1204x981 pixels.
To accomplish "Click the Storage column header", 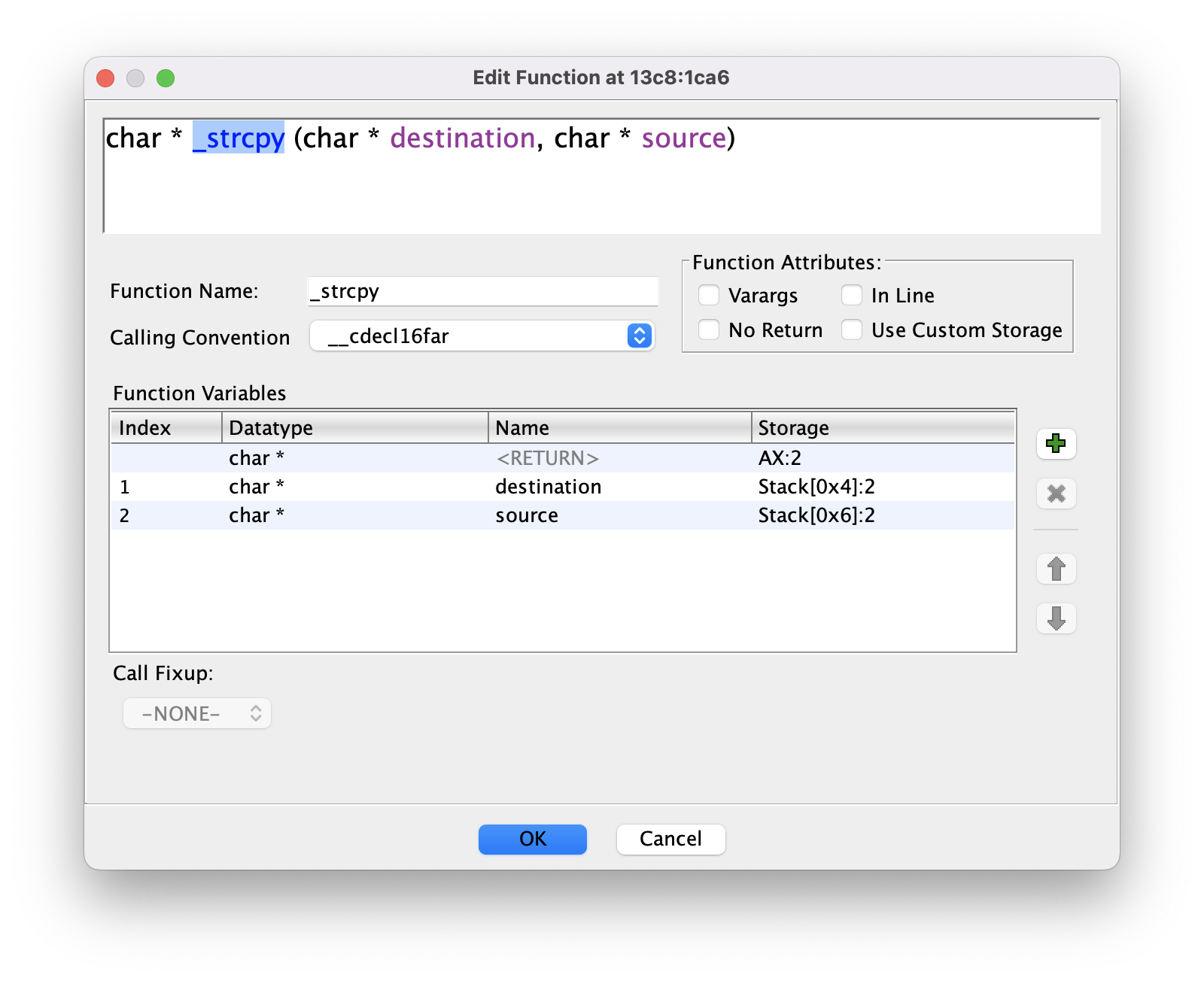I will click(x=792, y=427).
